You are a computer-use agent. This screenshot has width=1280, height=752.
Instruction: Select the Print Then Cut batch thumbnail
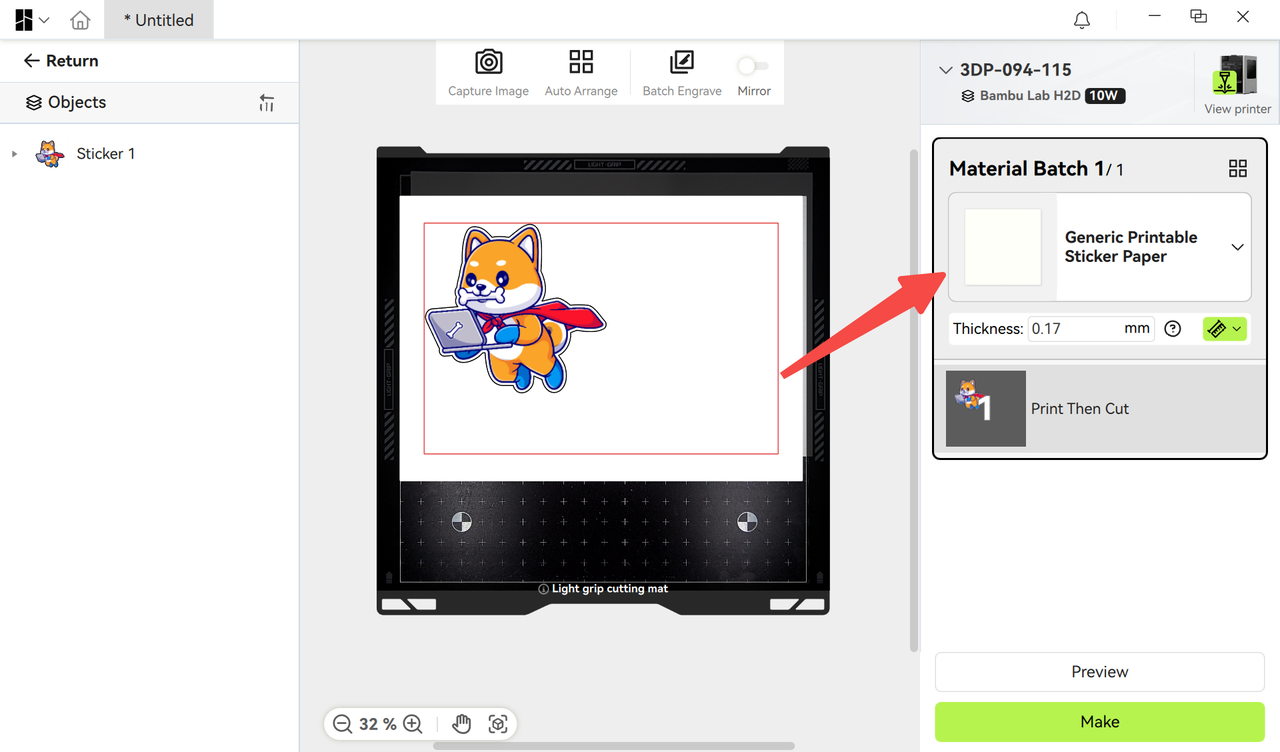pyautogui.click(x=986, y=408)
